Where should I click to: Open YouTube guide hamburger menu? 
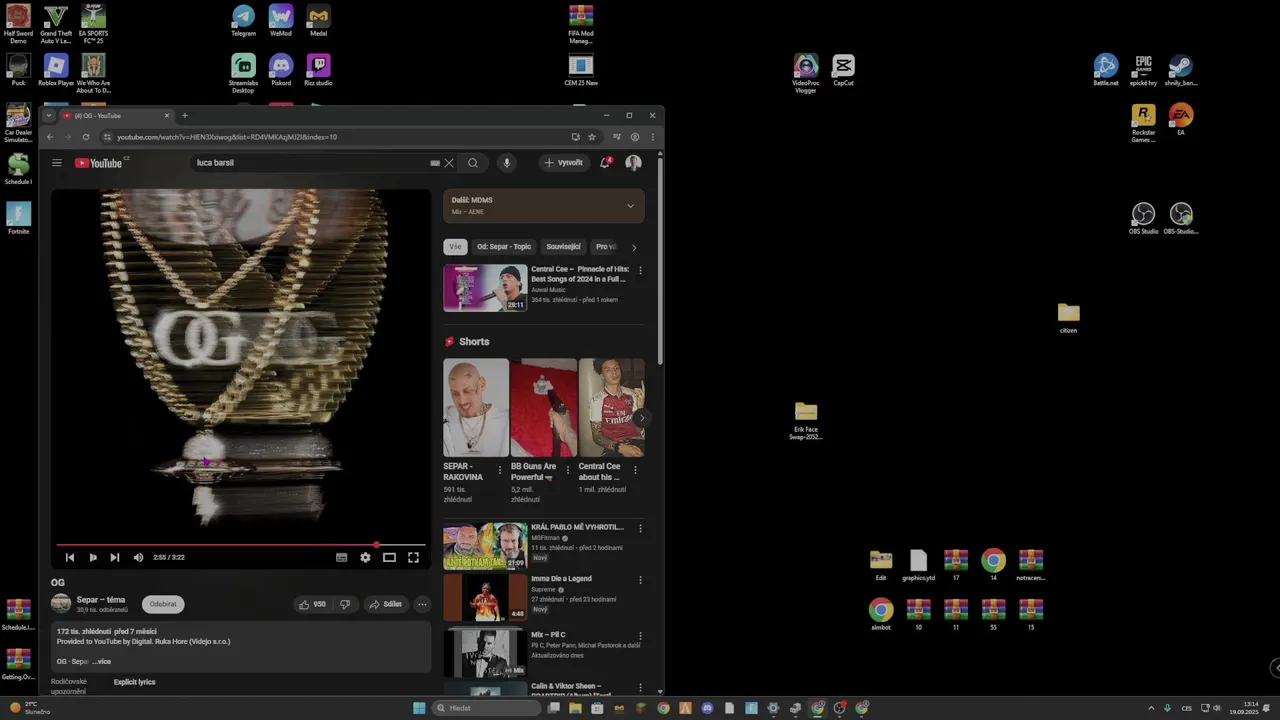tap(57, 163)
